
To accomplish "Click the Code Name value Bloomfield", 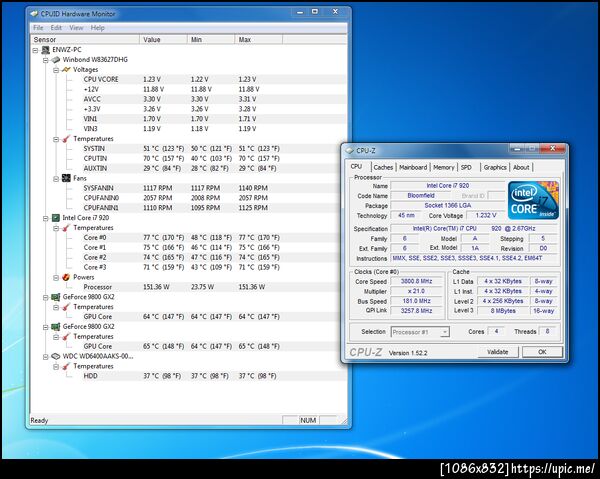I will pyautogui.click(x=421, y=196).
